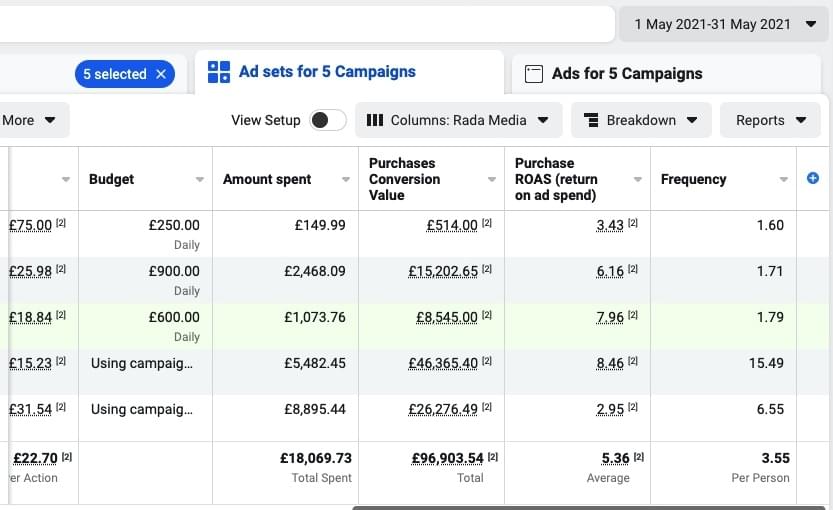Image resolution: width=833 pixels, height=510 pixels.
Task: Click the Columns bars icon
Action: [x=375, y=120]
